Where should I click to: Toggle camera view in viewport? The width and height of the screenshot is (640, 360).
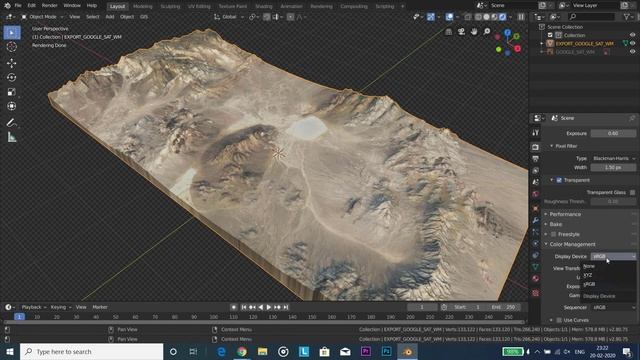[461, 32]
